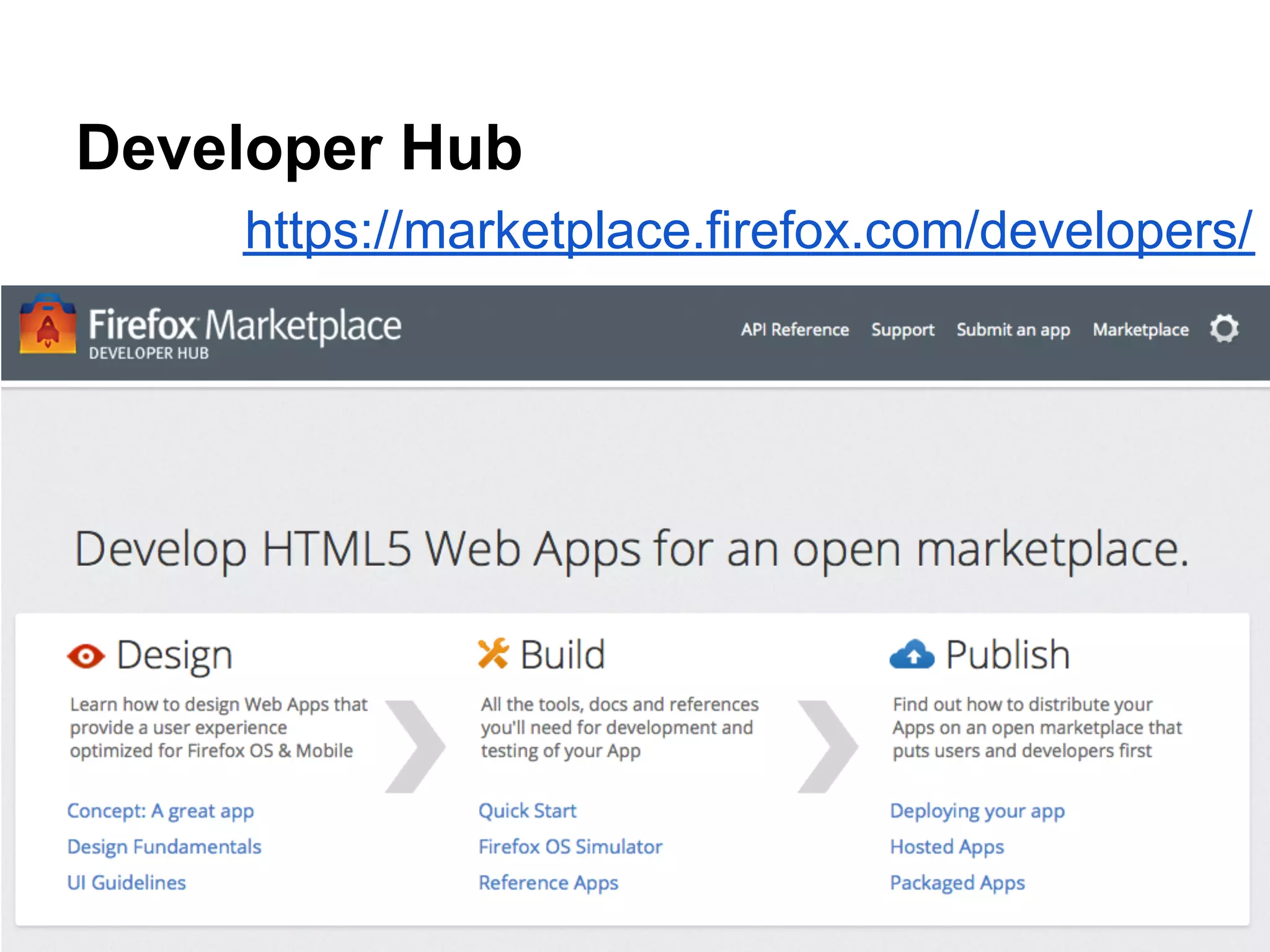Click the Learn how to design Web Apps description
The height and width of the screenshot is (952, 1270).
coord(219,728)
